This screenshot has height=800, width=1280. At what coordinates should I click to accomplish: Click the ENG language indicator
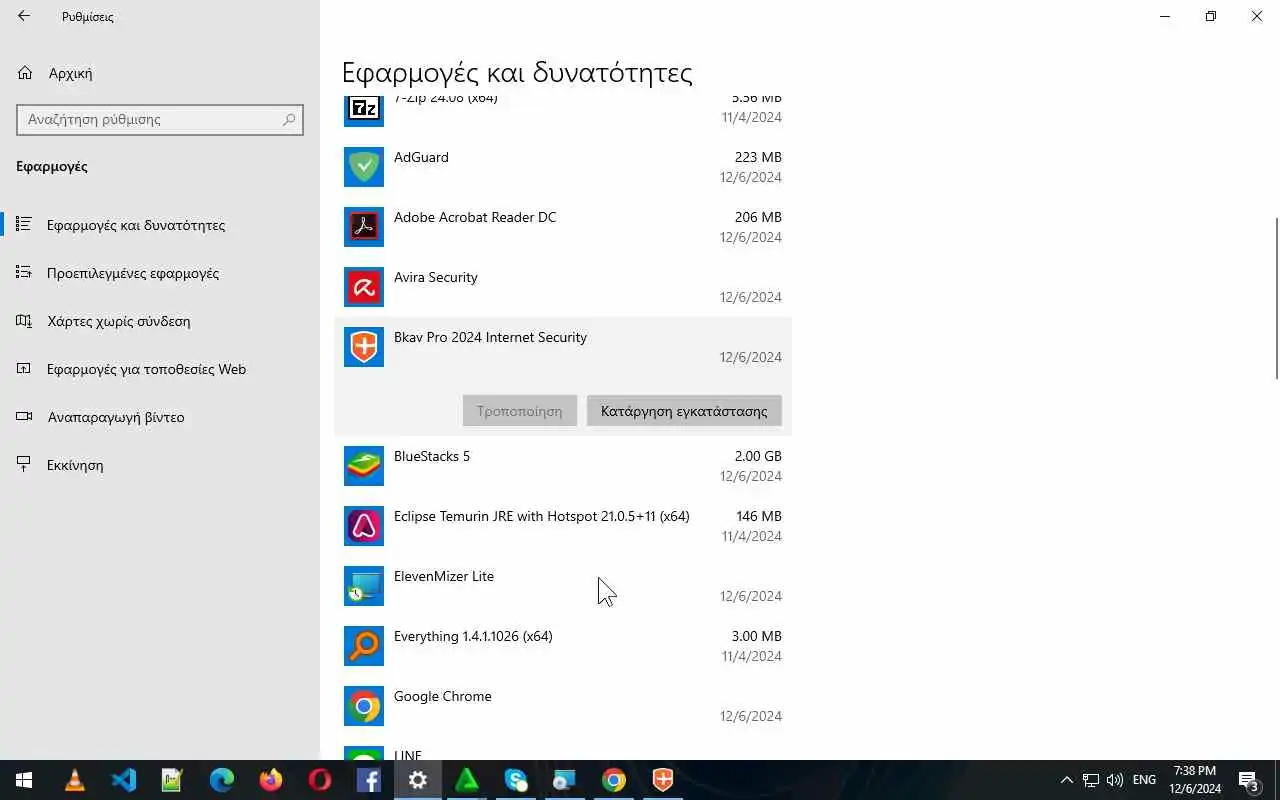pos(1145,780)
